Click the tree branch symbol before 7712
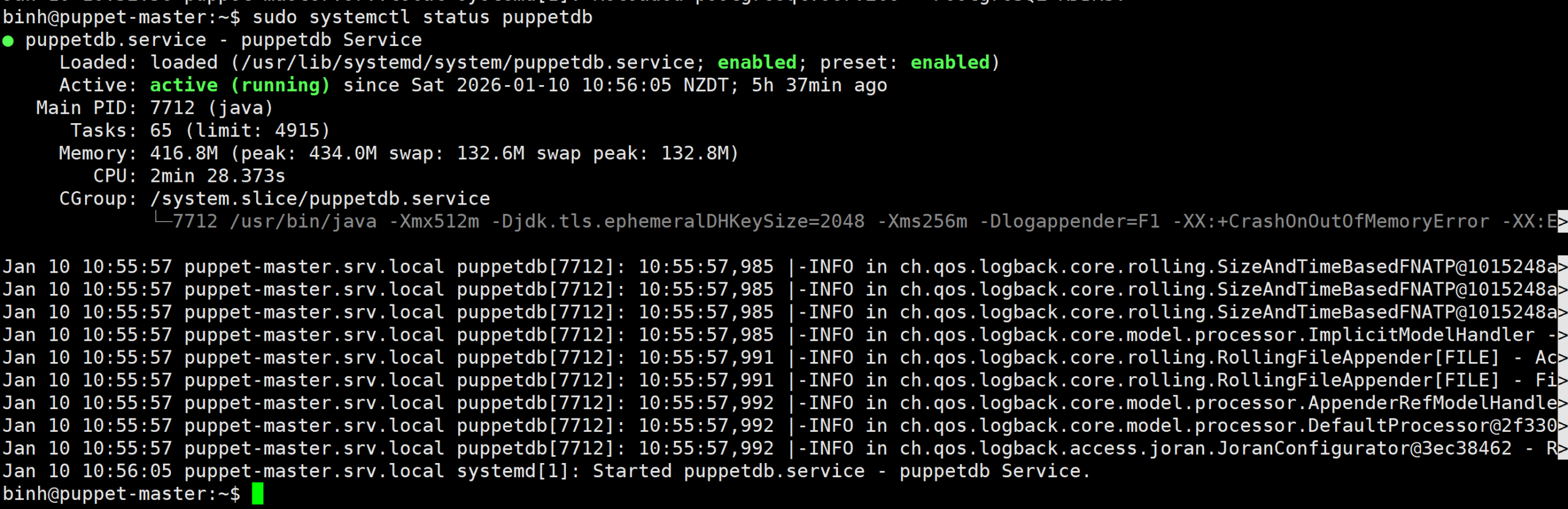This screenshot has width=1568, height=509. click(x=162, y=219)
